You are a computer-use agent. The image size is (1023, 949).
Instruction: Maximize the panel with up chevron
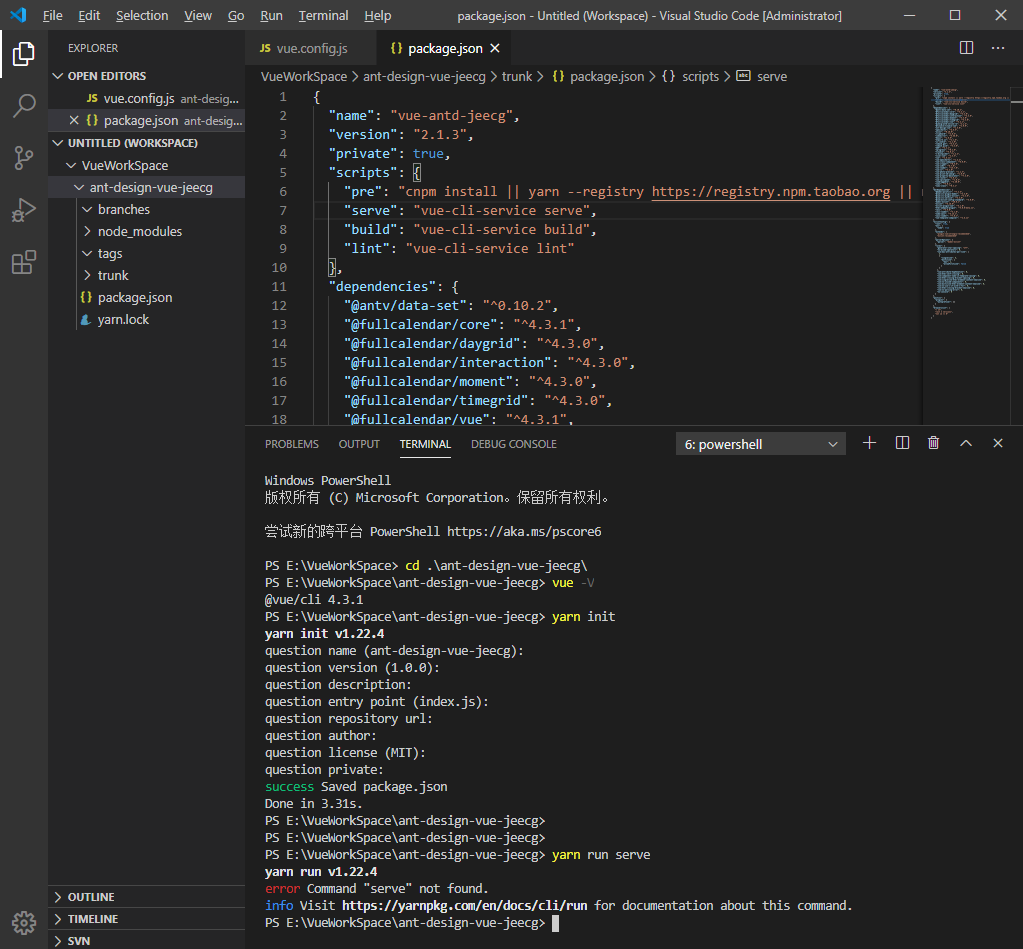click(x=966, y=444)
